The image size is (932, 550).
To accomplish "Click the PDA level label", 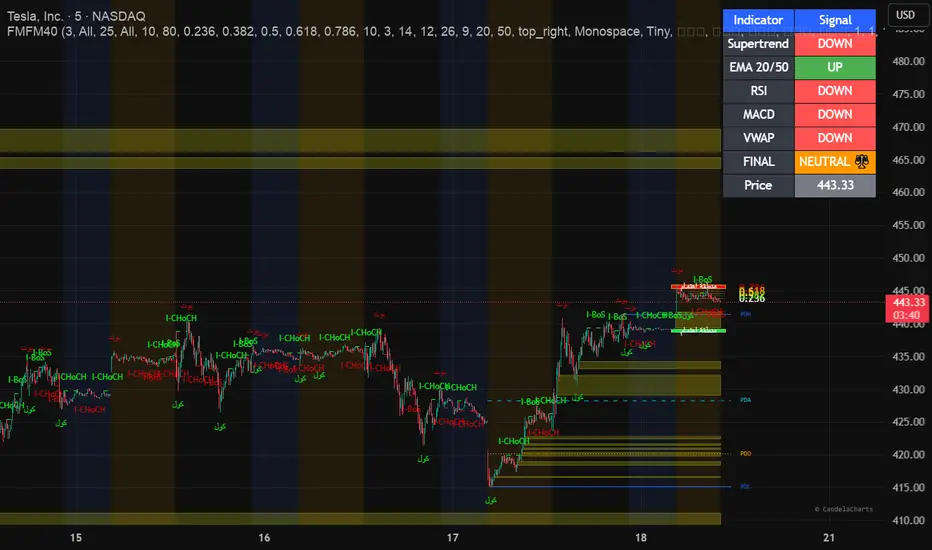I will point(745,400).
